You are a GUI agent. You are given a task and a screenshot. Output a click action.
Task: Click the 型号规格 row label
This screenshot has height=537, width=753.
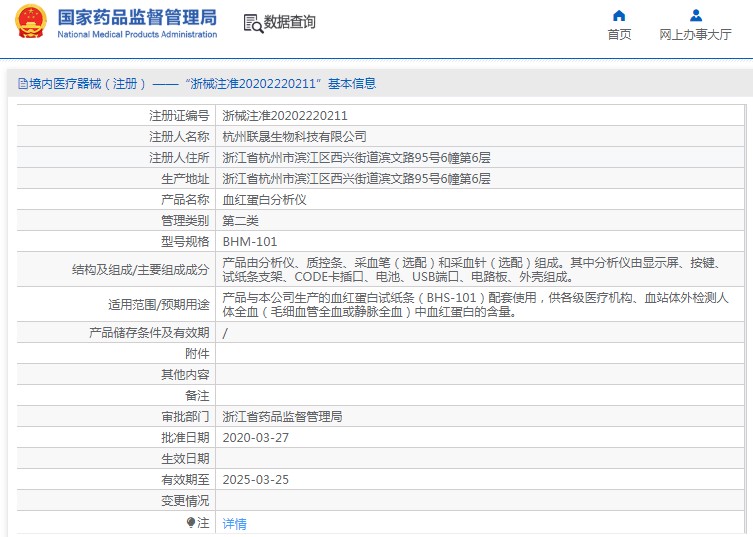[x=185, y=242]
